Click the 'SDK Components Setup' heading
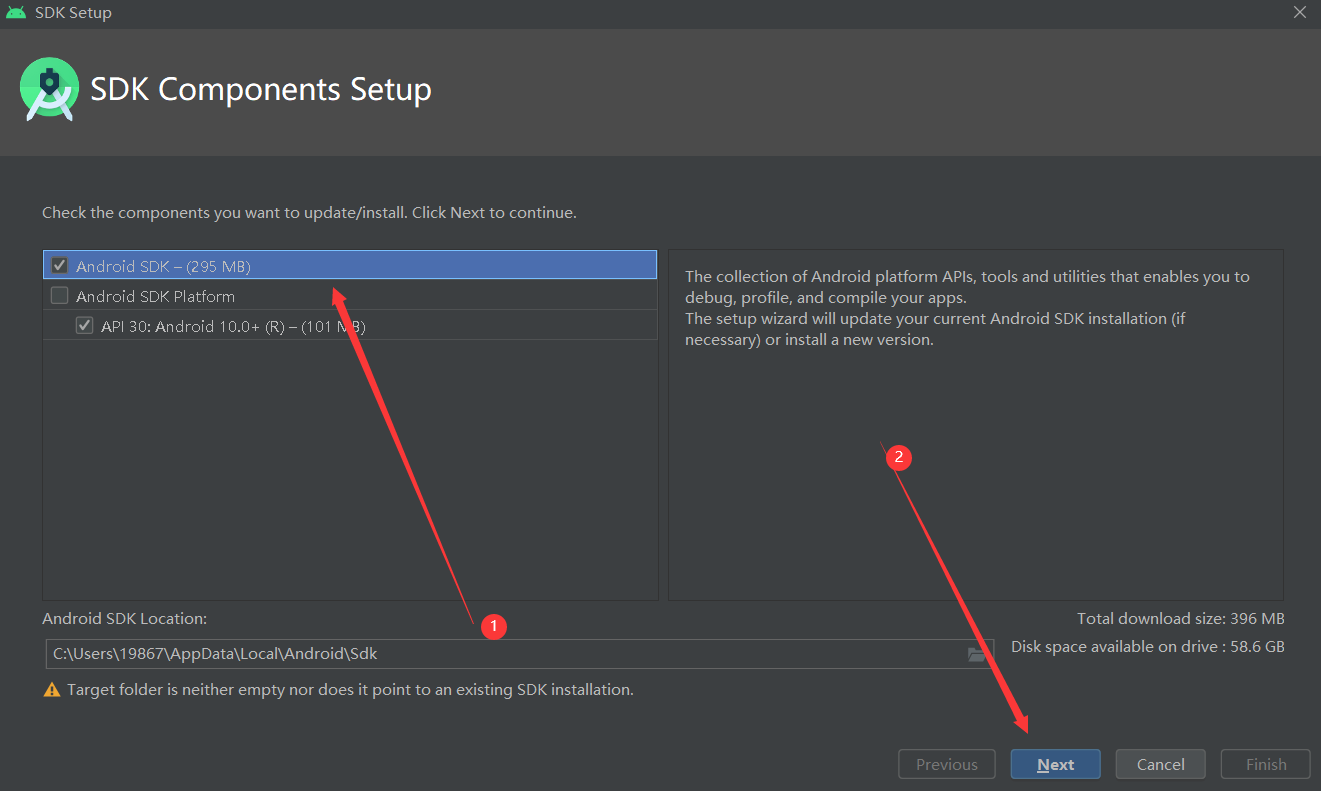The width and height of the screenshot is (1321, 791). 261,89
